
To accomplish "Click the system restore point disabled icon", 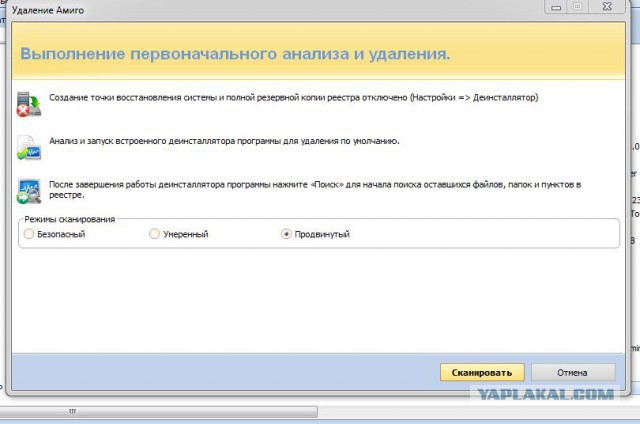I will (29, 104).
